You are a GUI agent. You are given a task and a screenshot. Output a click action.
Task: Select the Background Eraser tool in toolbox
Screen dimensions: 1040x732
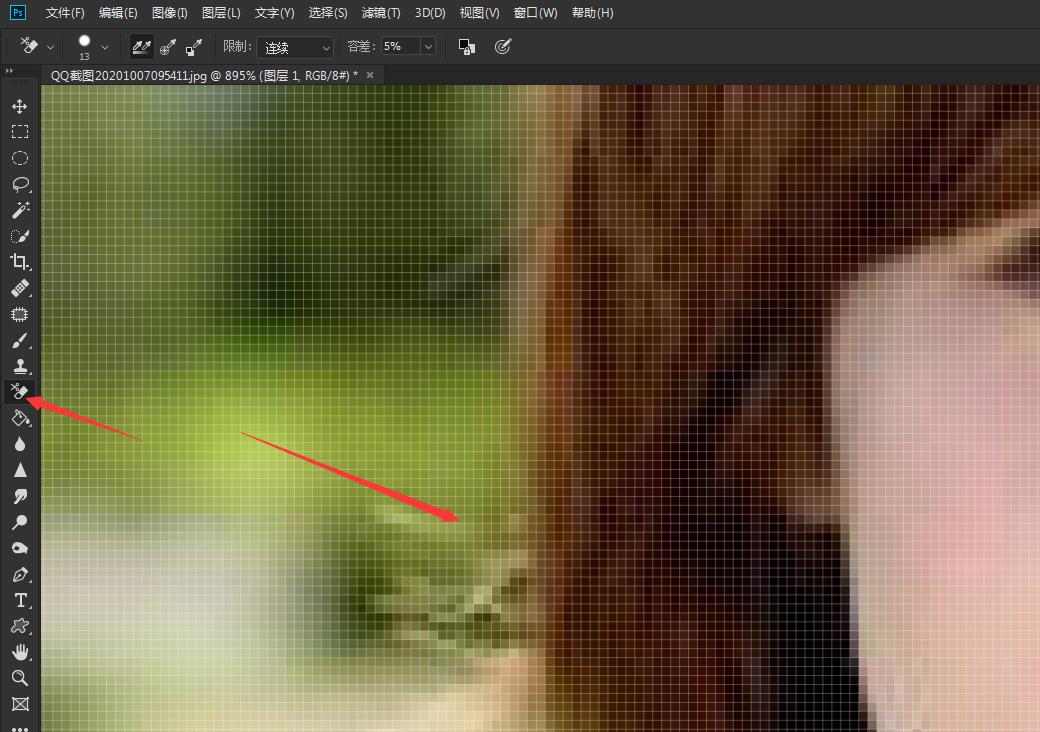(x=20, y=392)
